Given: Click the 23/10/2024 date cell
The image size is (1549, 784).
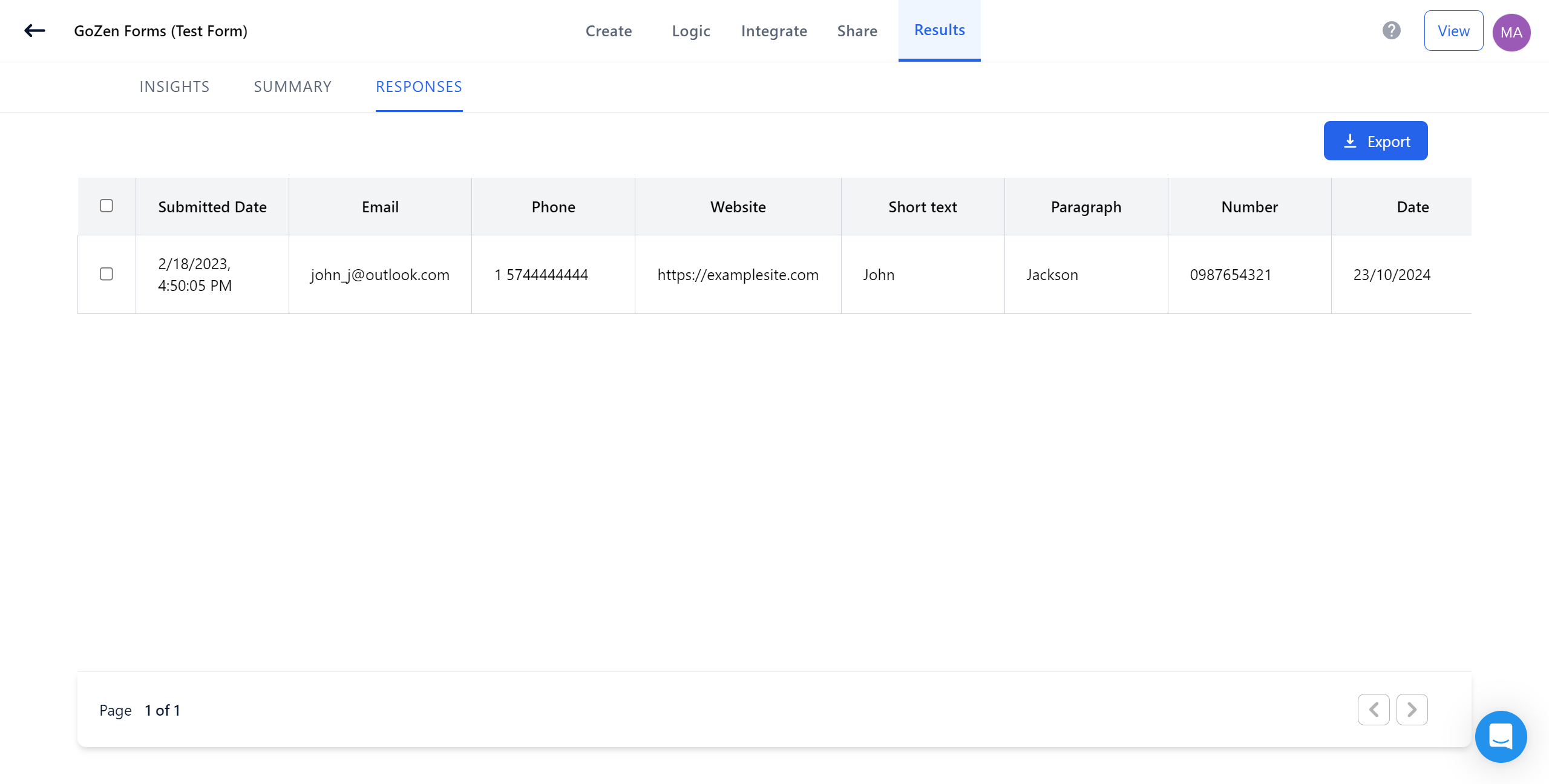Looking at the screenshot, I should 1401,275.
